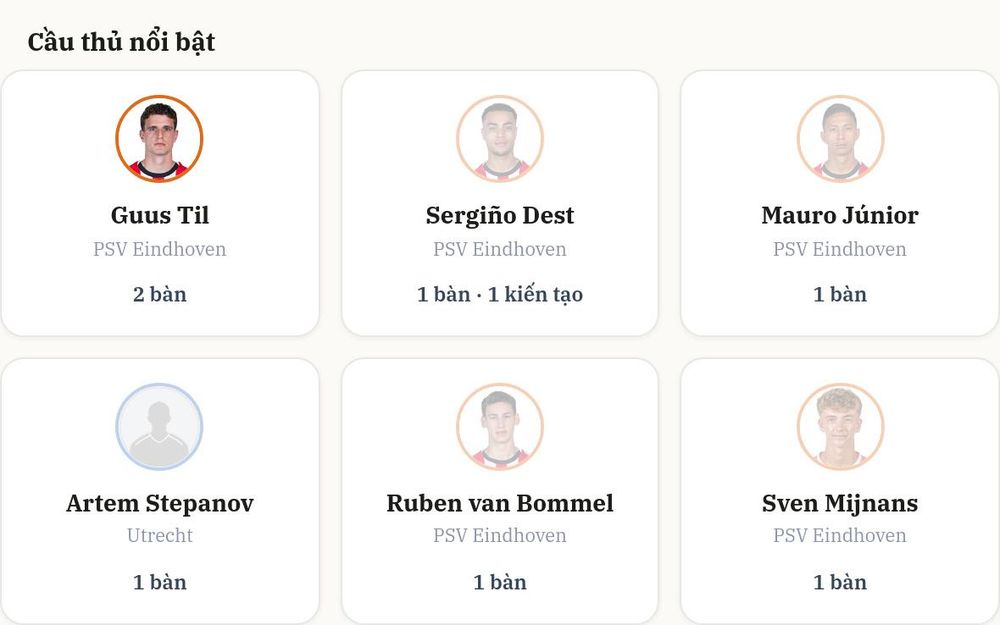Click PSV Eindhoven under Mauro Júnior

pos(840,249)
